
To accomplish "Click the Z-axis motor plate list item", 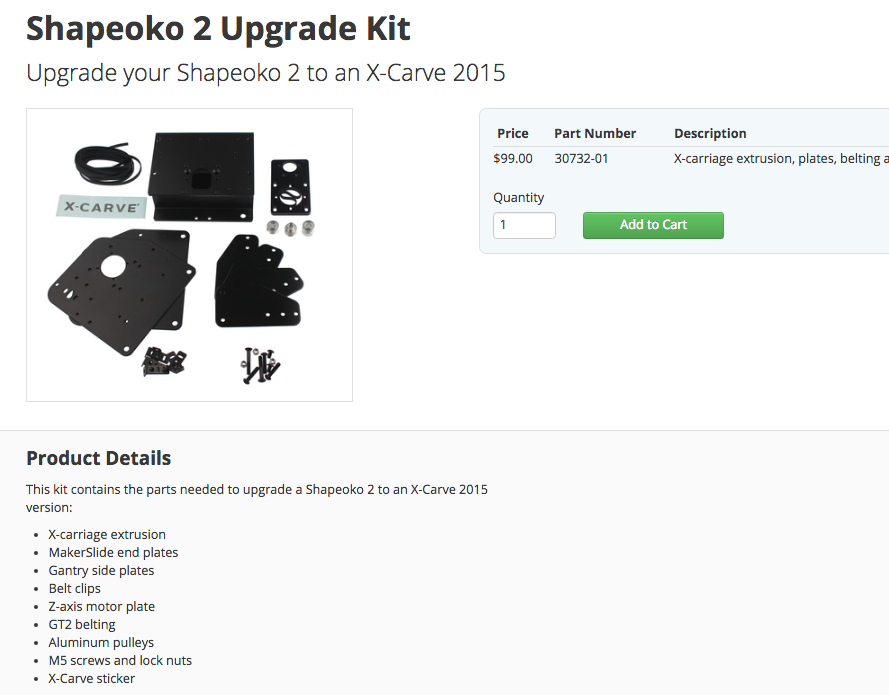I will tap(101, 607).
